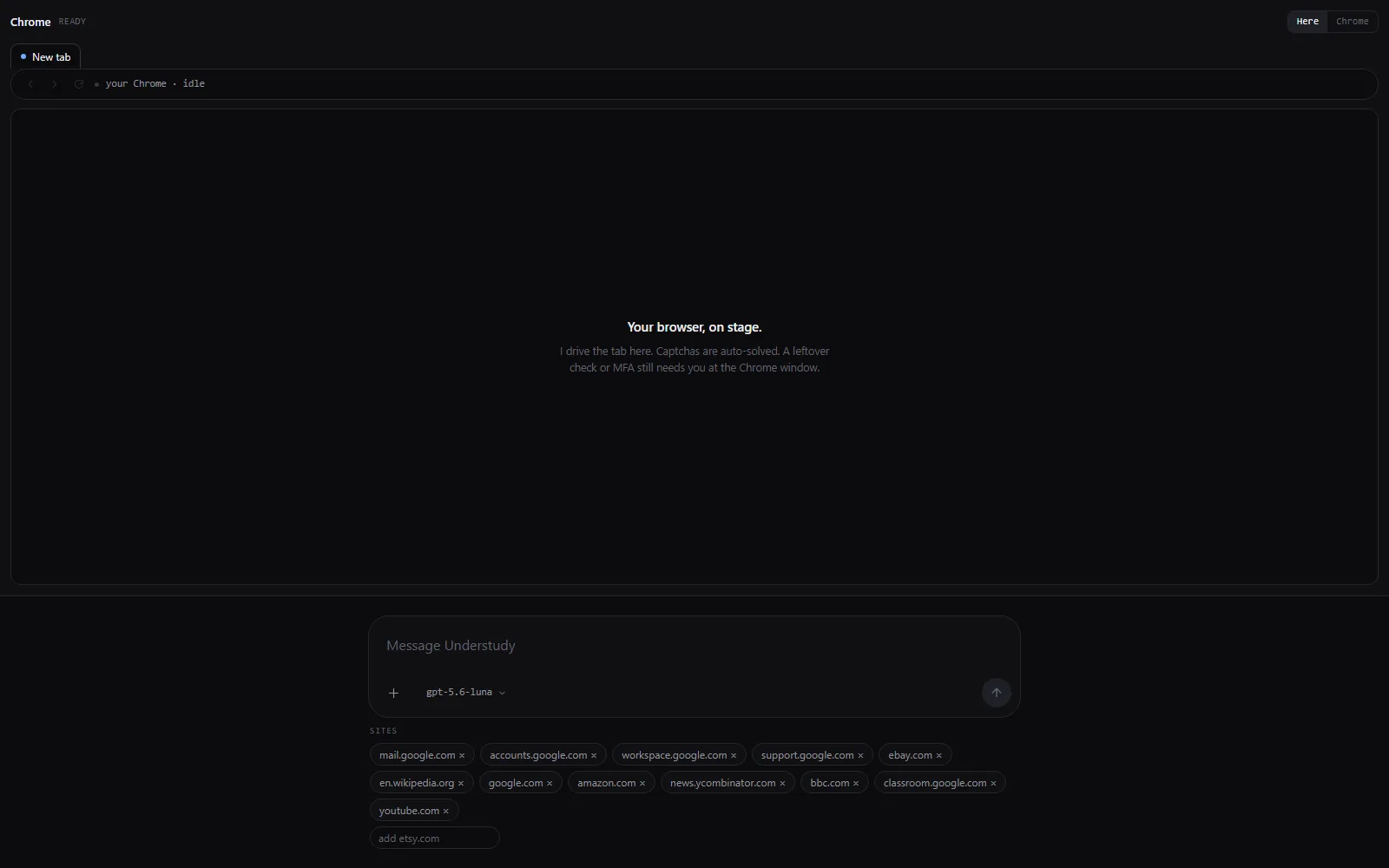Click the send arrow button
The height and width of the screenshot is (868, 1389).
997,693
